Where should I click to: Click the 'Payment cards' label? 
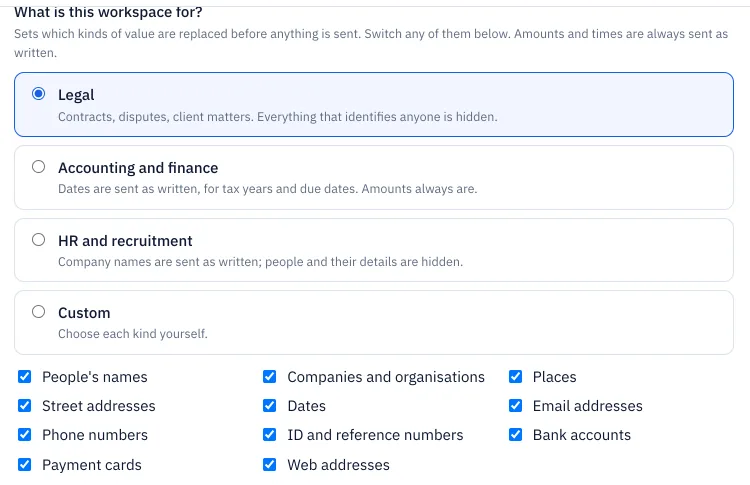coord(92,465)
